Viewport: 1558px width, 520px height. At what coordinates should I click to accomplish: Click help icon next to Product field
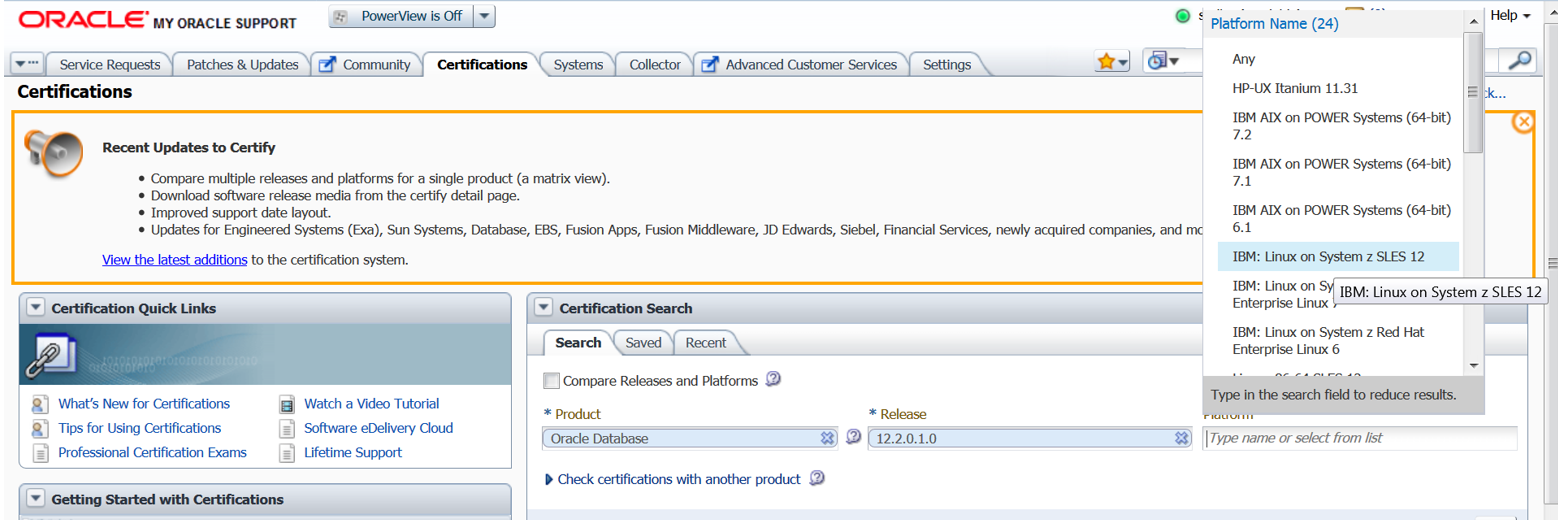(854, 437)
